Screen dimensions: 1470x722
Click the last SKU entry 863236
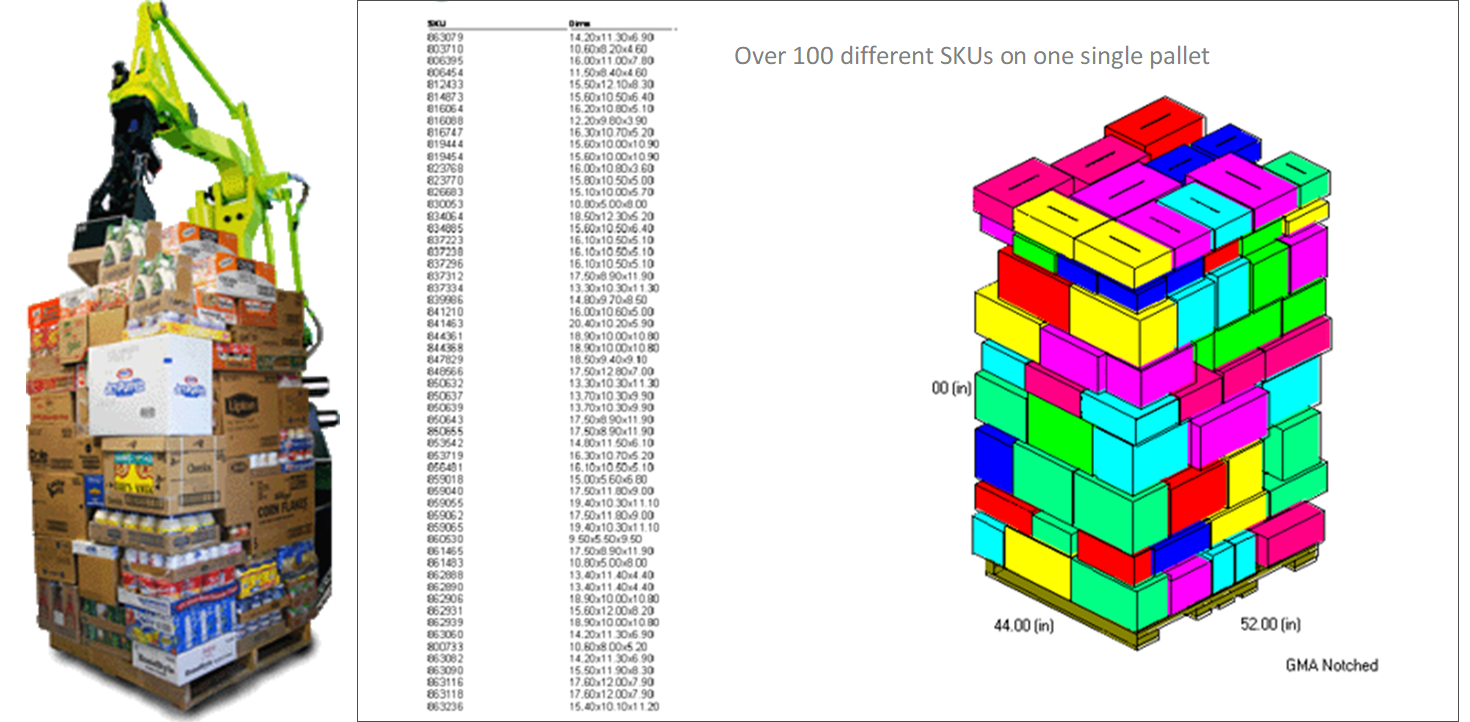click(445, 707)
